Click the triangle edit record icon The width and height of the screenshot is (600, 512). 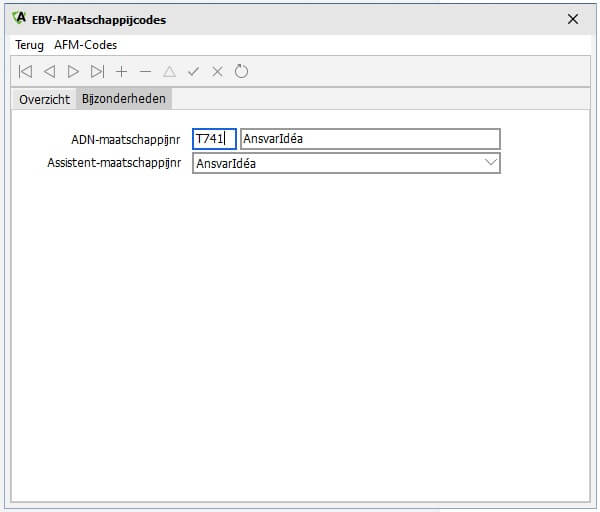click(170, 72)
